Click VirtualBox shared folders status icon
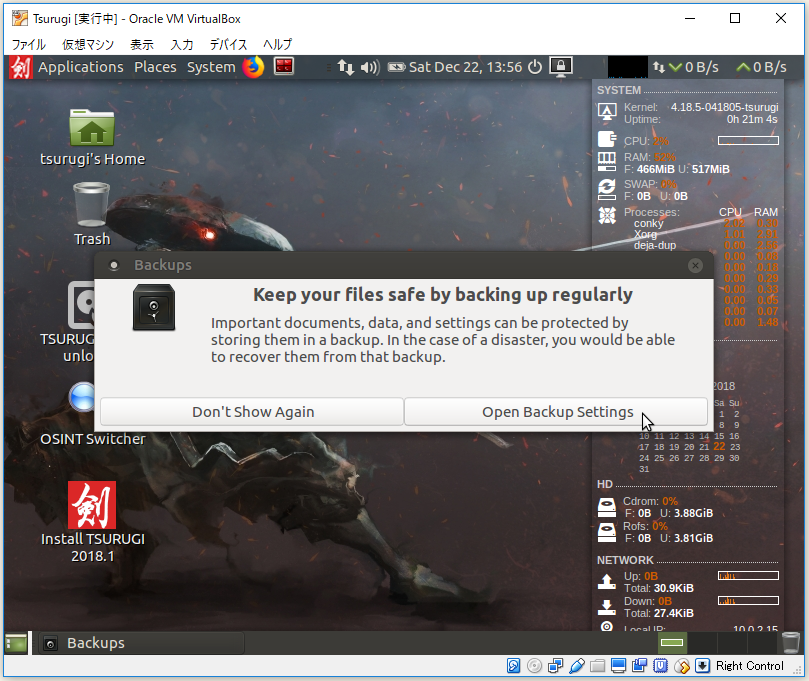Viewport: 809px width, 681px height. click(x=597, y=666)
